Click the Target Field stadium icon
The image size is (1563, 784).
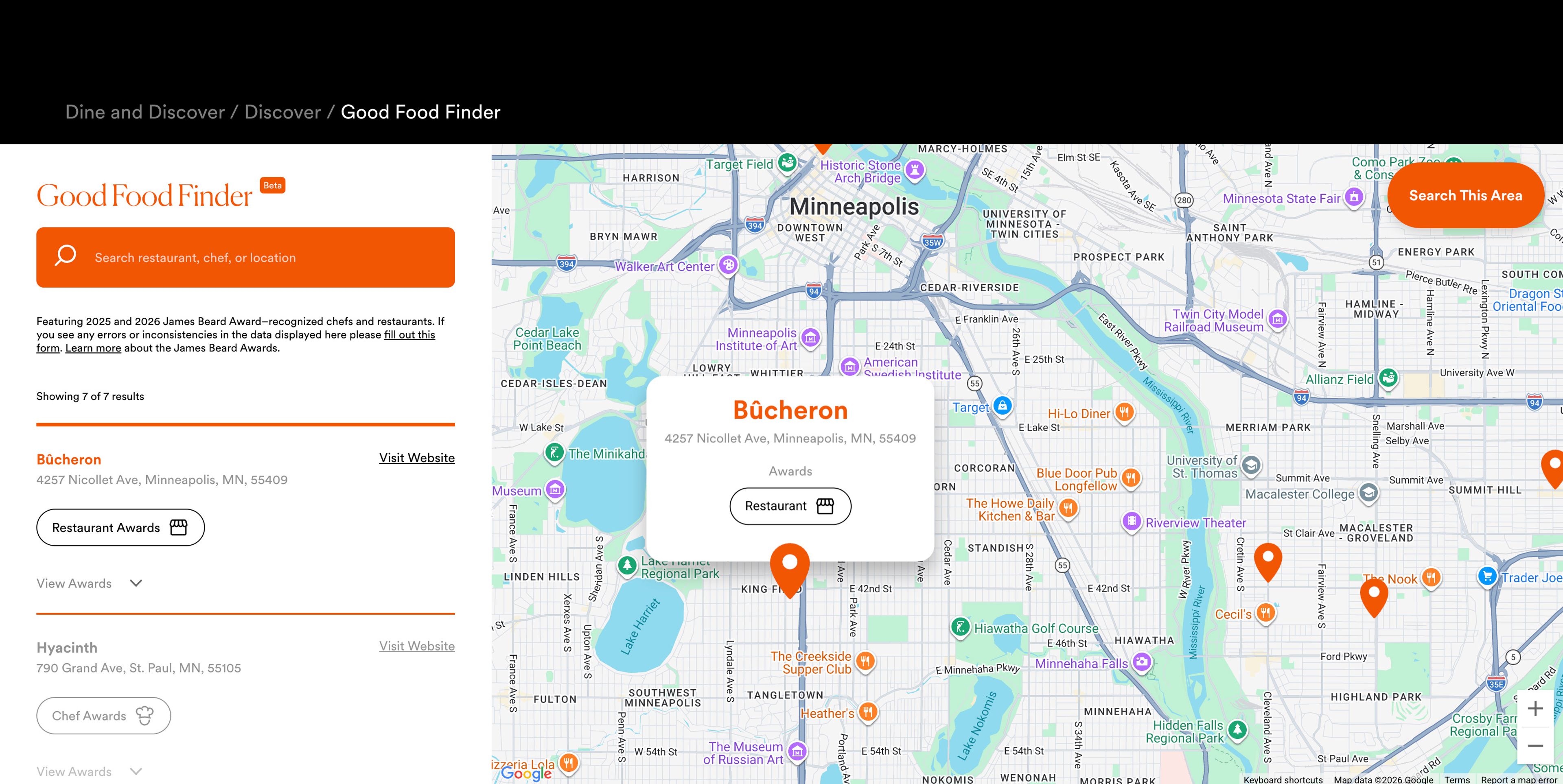pyautogui.click(x=788, y=162)
